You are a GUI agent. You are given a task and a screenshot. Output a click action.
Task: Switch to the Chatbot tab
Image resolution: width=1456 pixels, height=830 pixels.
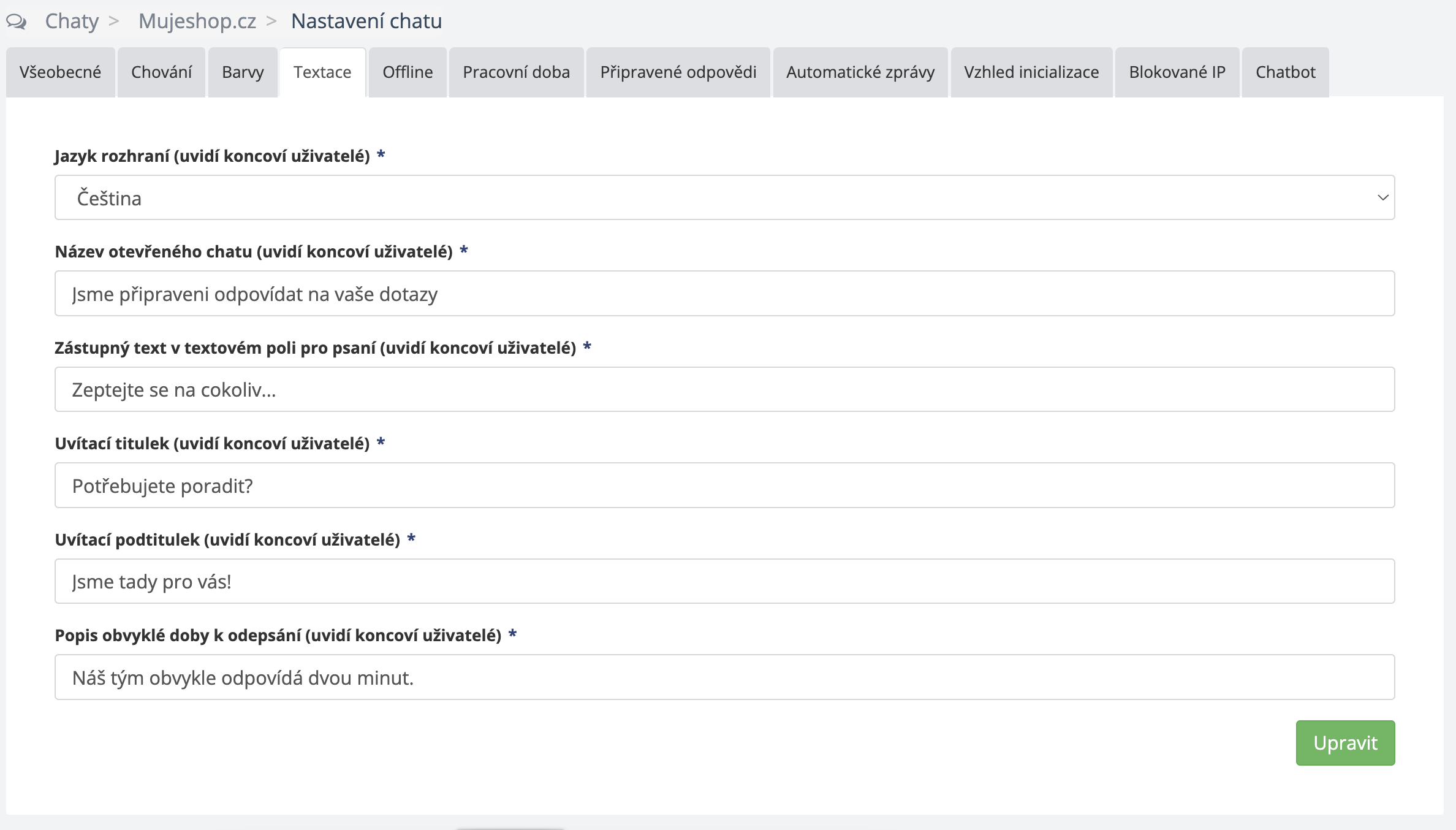coord(1285,72)
